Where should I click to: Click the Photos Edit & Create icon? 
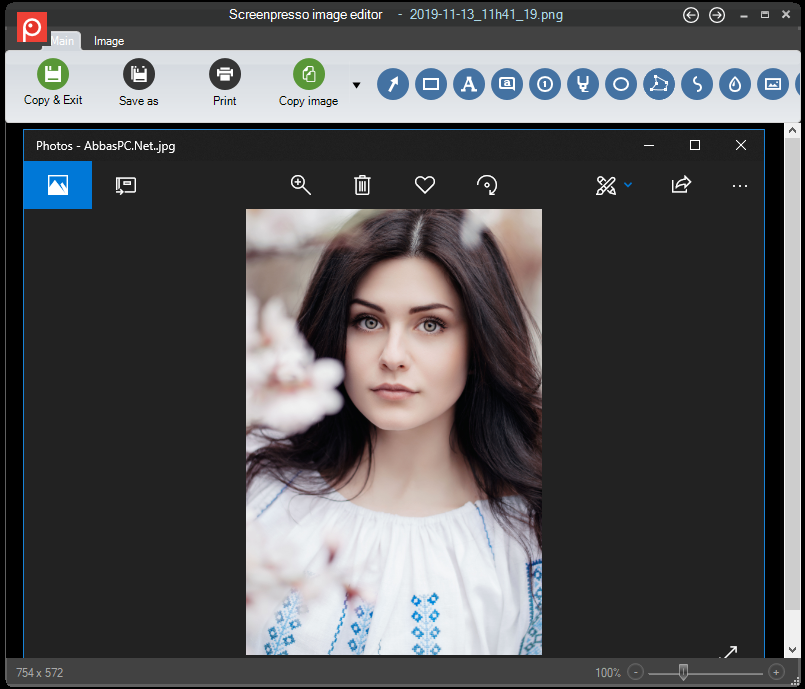(606, 185)
